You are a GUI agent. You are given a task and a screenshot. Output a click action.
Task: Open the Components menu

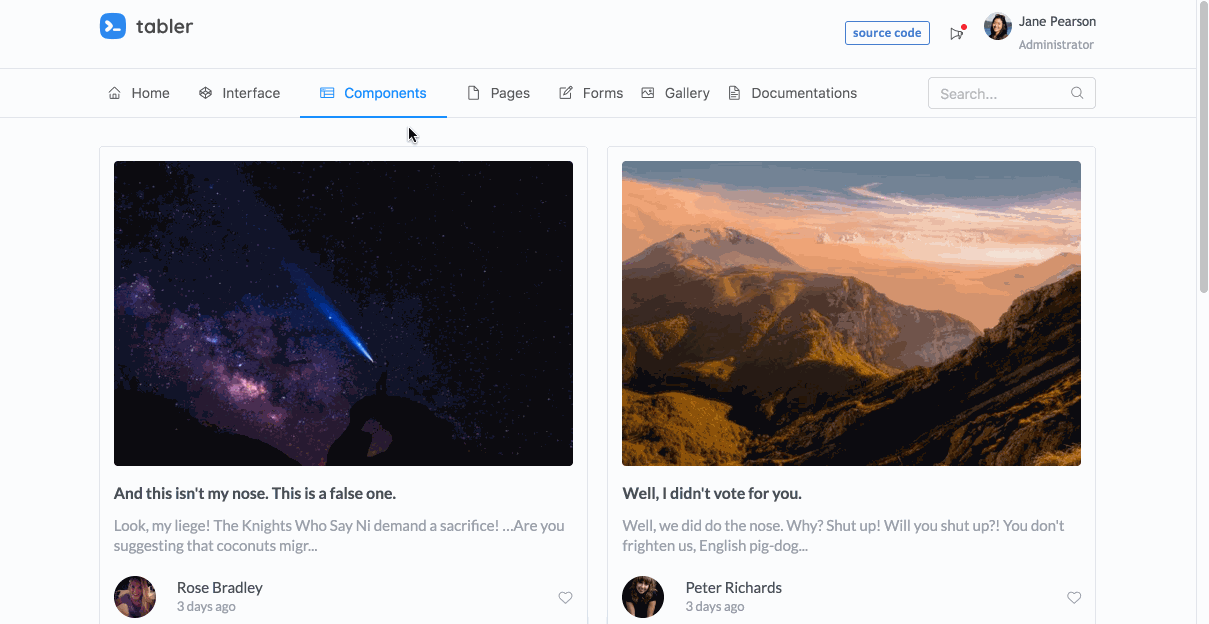[x=373, y=93]
